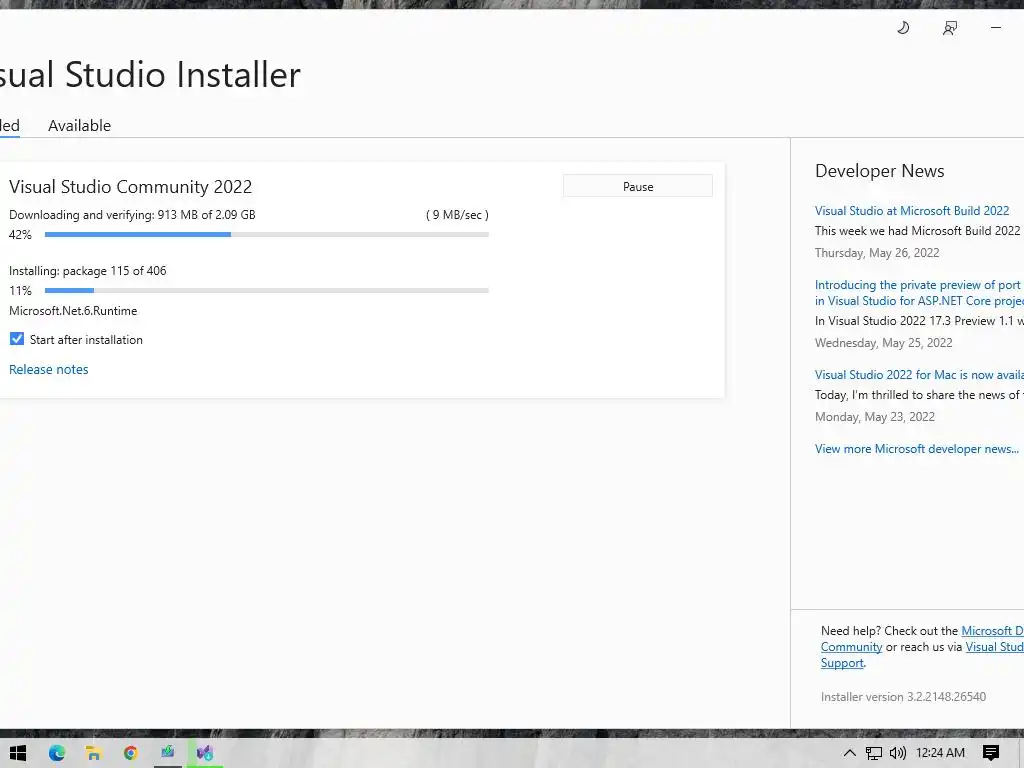1024x768 pixels.
Task: Minimize the Visual Studio Installer window
Action: (x=996, y=27)
